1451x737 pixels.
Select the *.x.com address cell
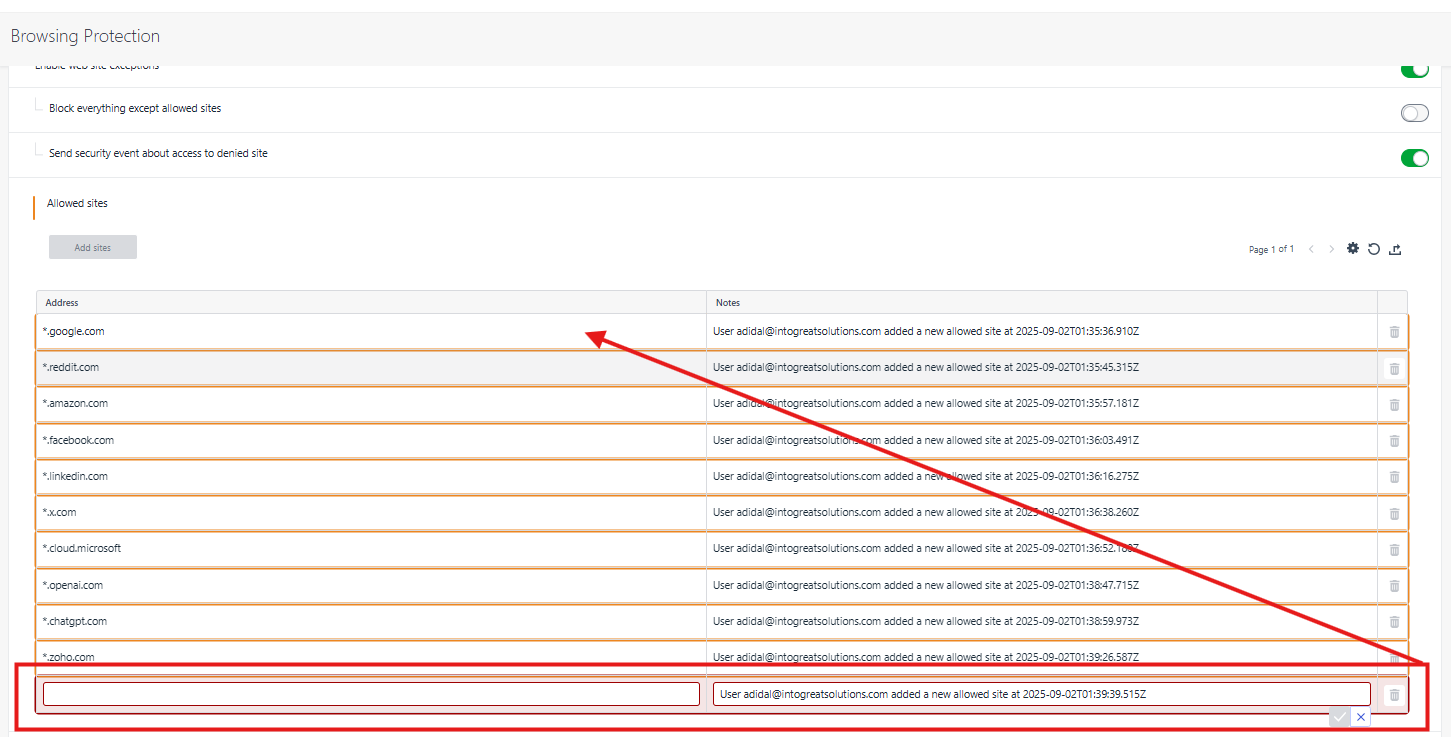pyautogui.click(x=371, y=512)
